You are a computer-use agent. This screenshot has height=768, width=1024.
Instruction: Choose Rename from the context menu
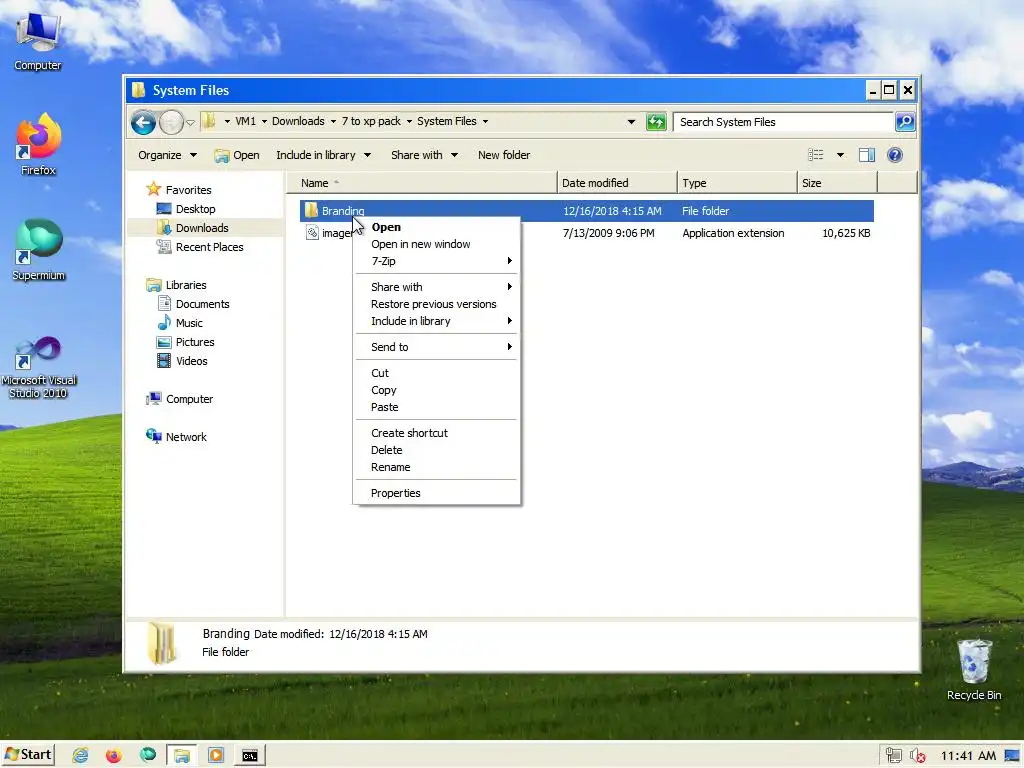pyautogui.click(x=436, y=468)
